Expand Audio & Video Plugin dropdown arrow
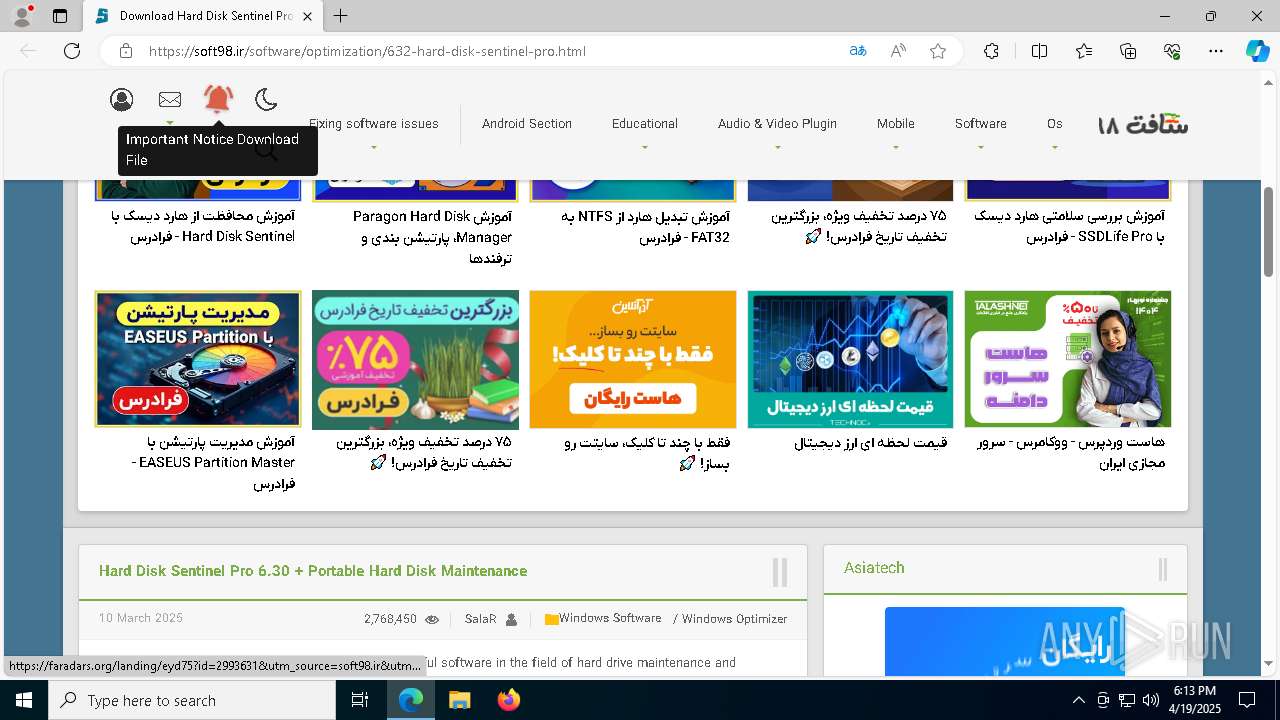This screenshot has height=720, width=1280. 777,148
